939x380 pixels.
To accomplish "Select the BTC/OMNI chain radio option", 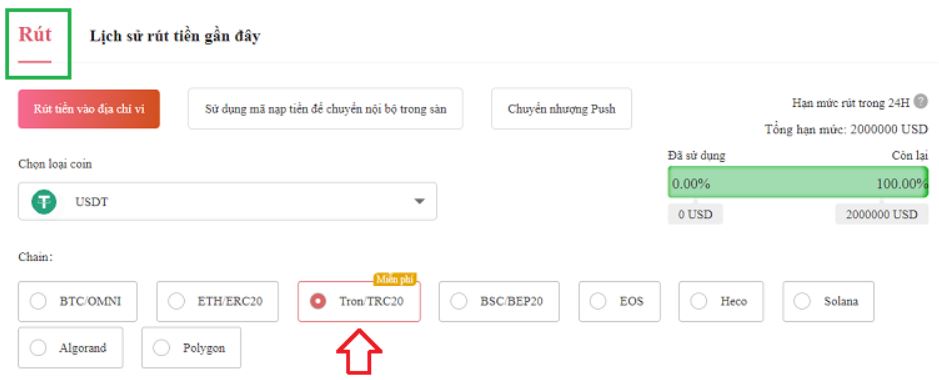I will tap(78, 302).
